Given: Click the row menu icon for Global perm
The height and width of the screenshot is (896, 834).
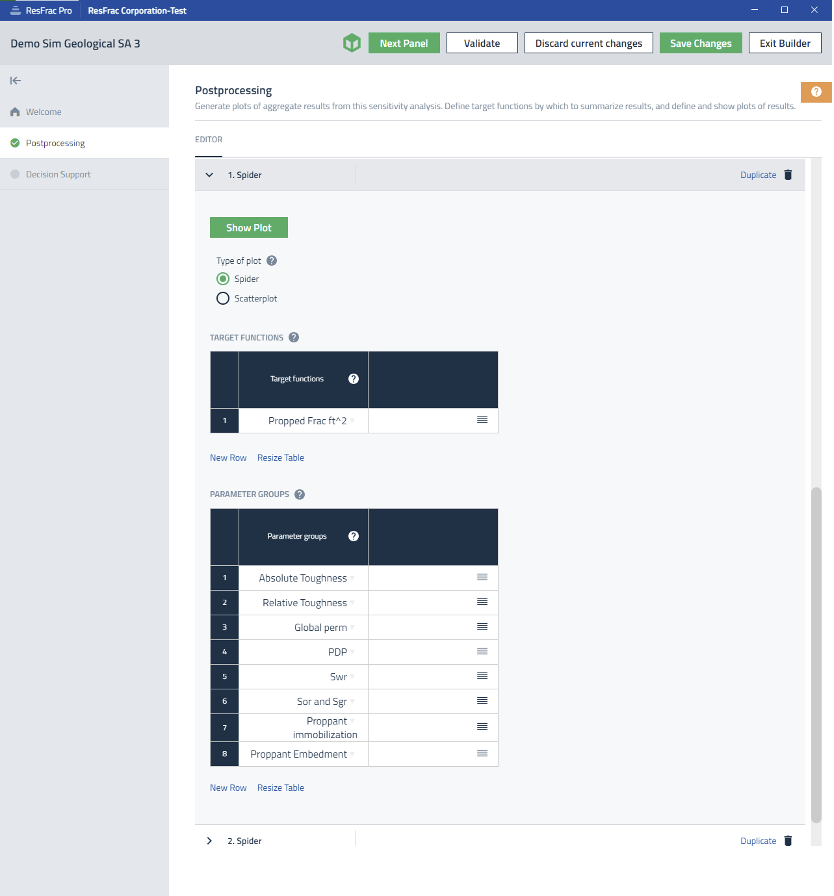Looking at the screenshot, I should point(482,627).
